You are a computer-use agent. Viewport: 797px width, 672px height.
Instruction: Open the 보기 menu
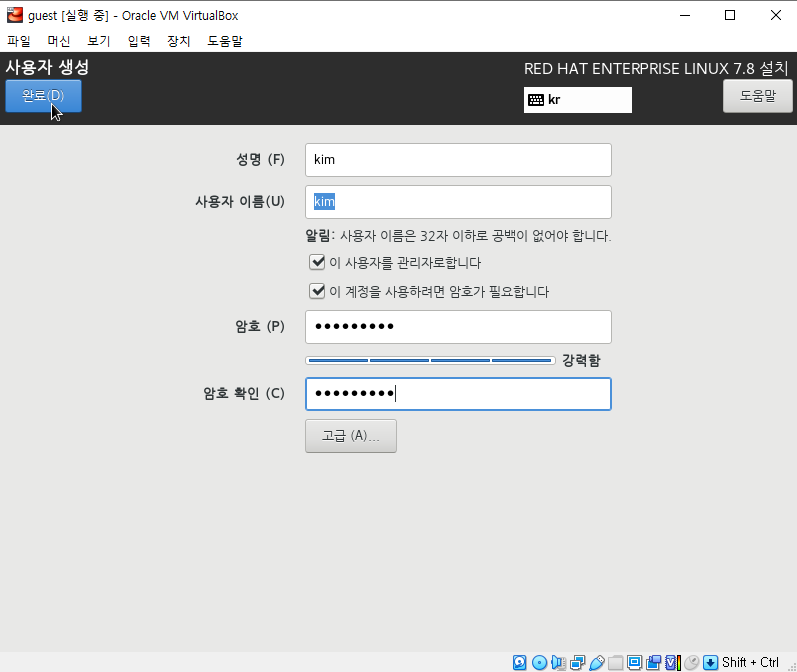click(x=99, y=41)
